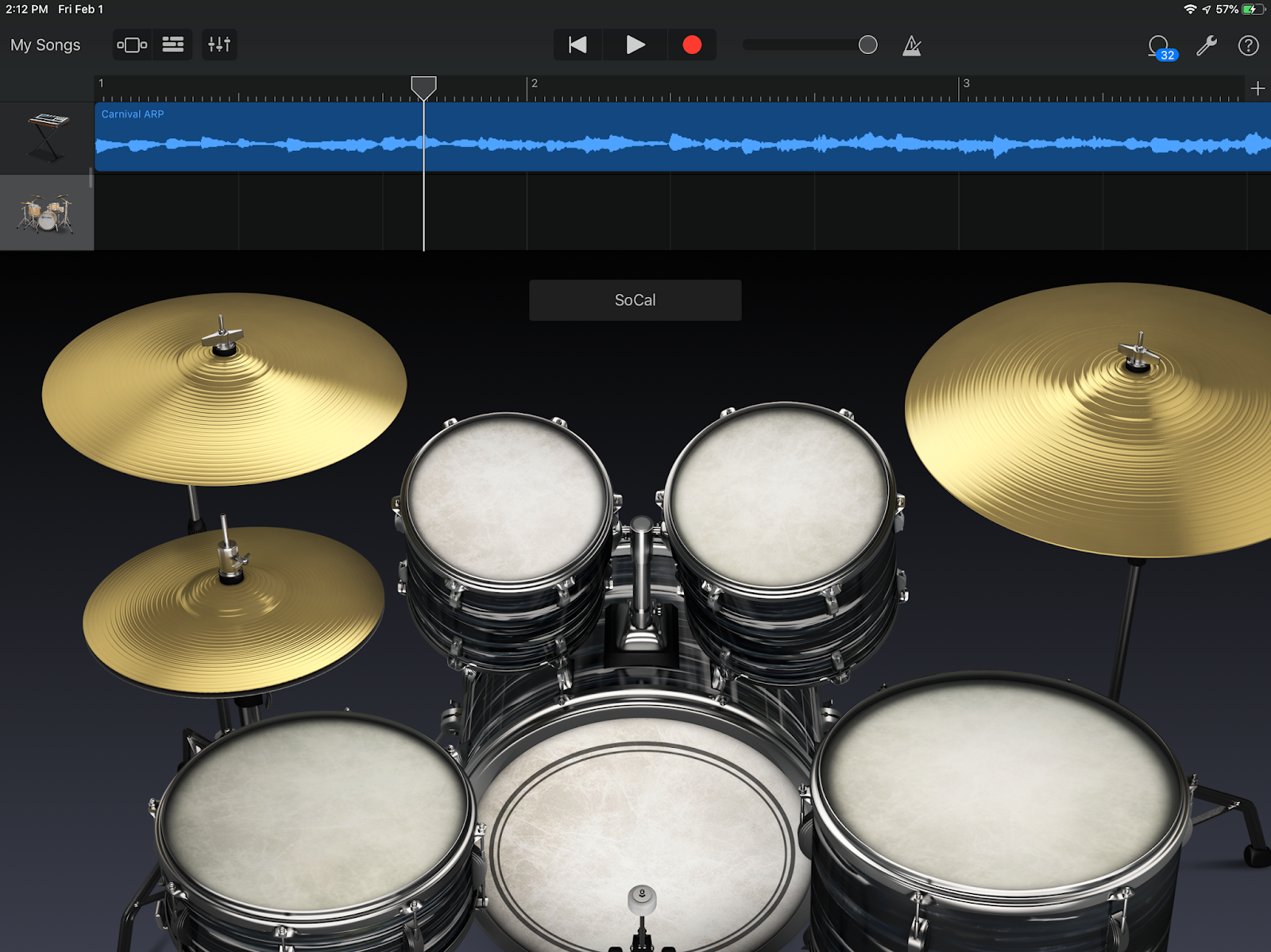Open song settings with the wrench icon

pyautogui.click(x=1206, y=45)
